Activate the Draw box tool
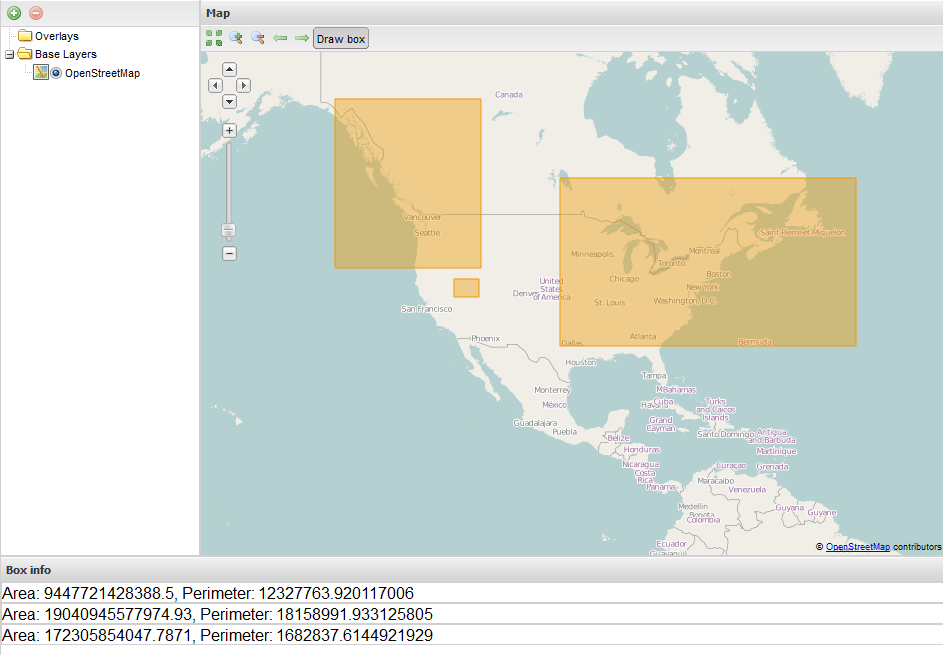 (340, 37)
